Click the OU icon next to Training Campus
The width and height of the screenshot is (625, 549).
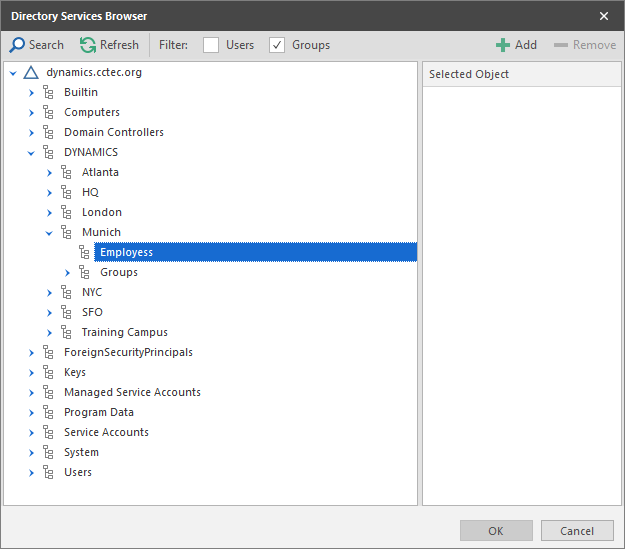66,332
